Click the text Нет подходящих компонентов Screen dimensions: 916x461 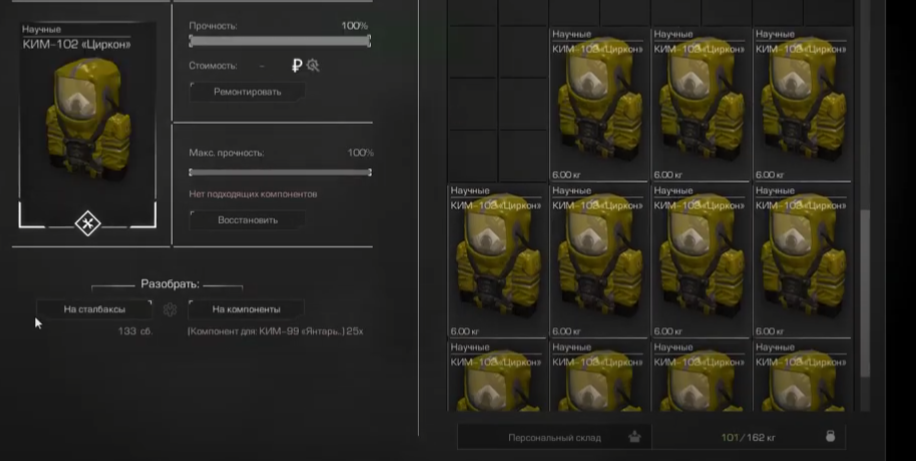253,194
